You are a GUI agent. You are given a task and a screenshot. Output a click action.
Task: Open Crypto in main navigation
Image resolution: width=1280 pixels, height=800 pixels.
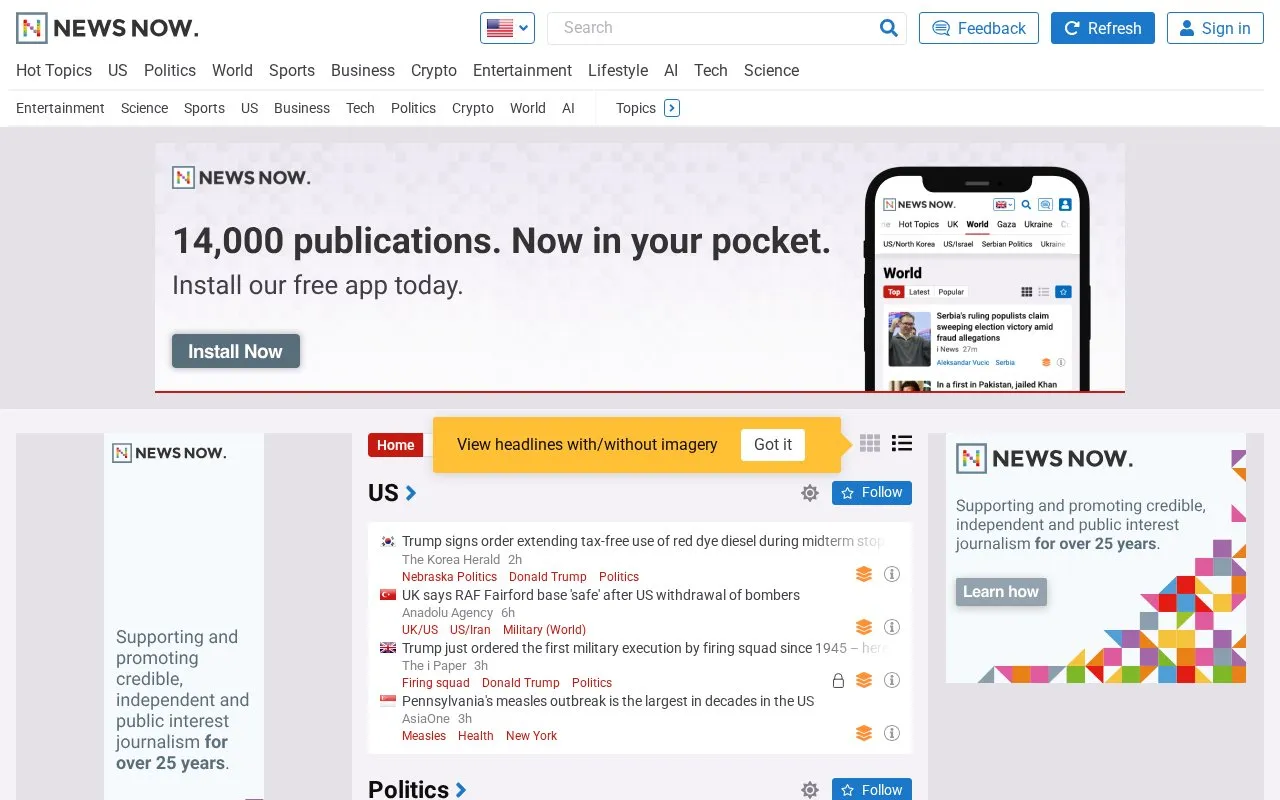434,70
